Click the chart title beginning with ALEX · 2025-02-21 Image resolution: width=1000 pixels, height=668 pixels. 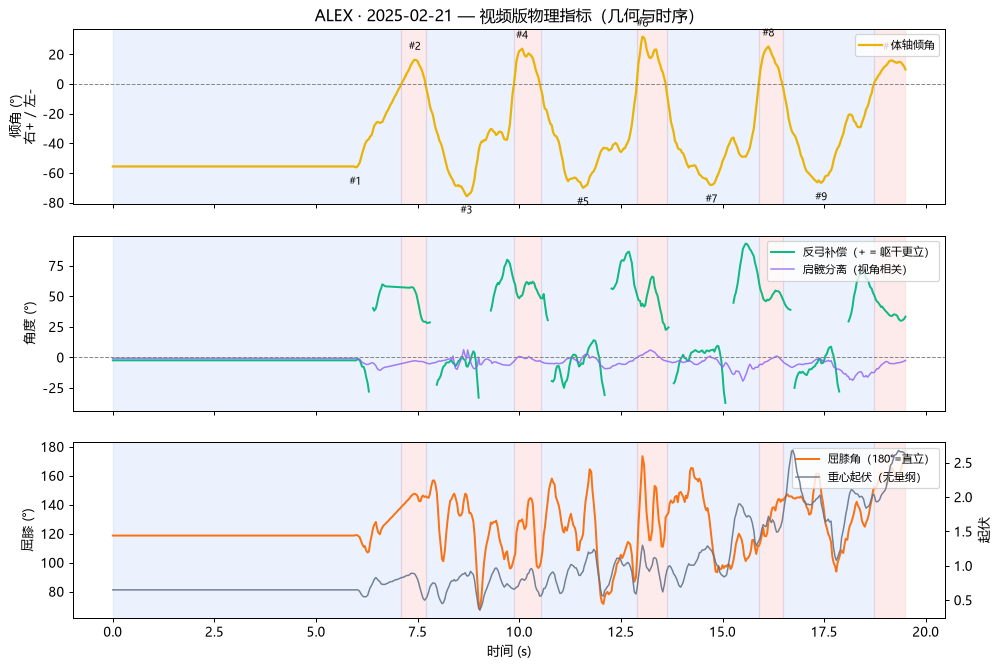tap(504, 15)
